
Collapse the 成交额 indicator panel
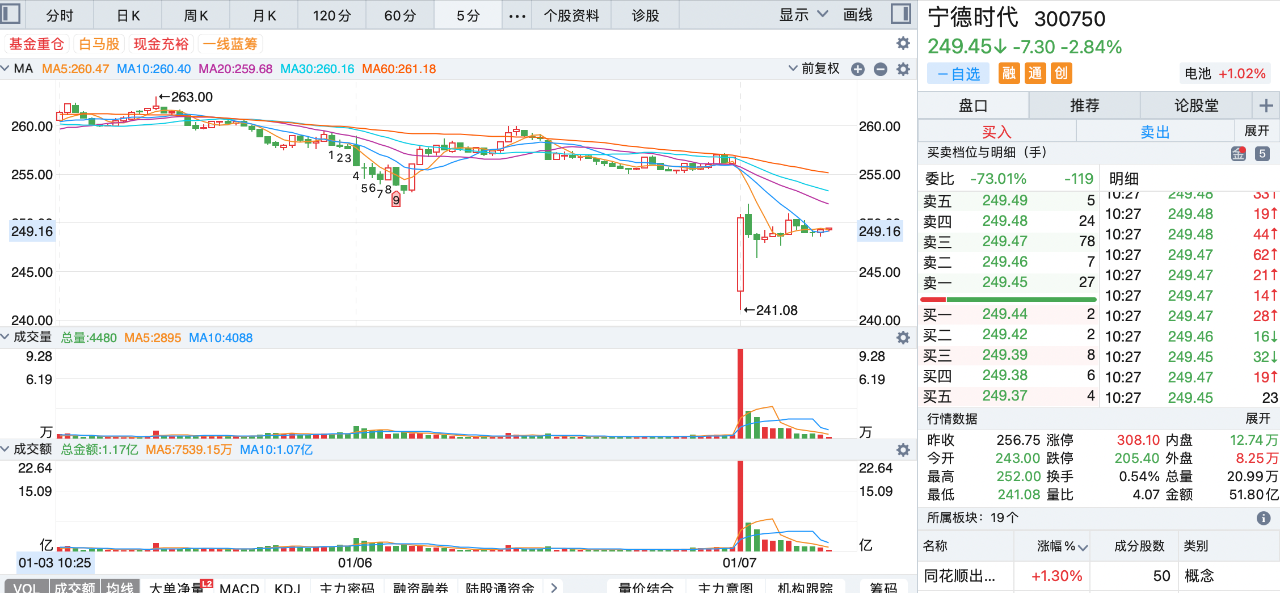(x=6, y=450)
